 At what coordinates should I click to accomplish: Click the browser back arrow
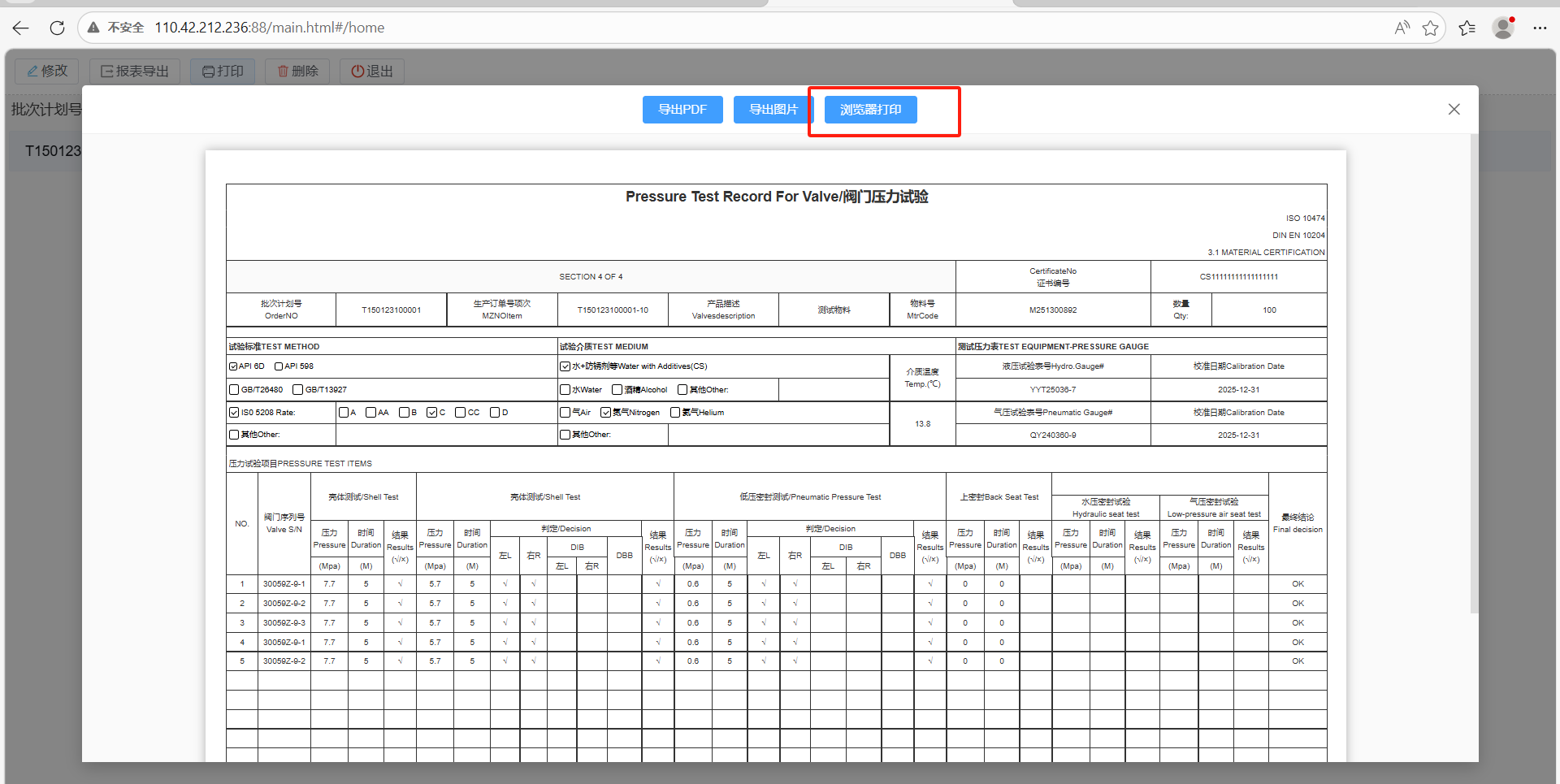click(x=21, y=28)
